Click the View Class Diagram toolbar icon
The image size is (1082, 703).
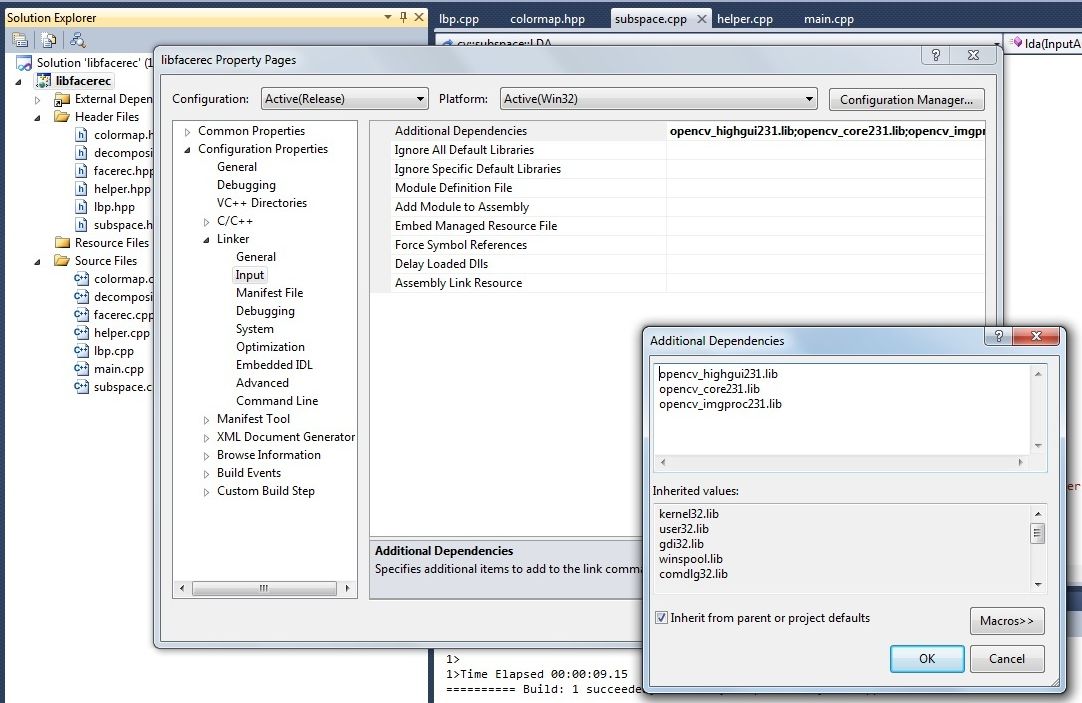[x=77, y=40]
